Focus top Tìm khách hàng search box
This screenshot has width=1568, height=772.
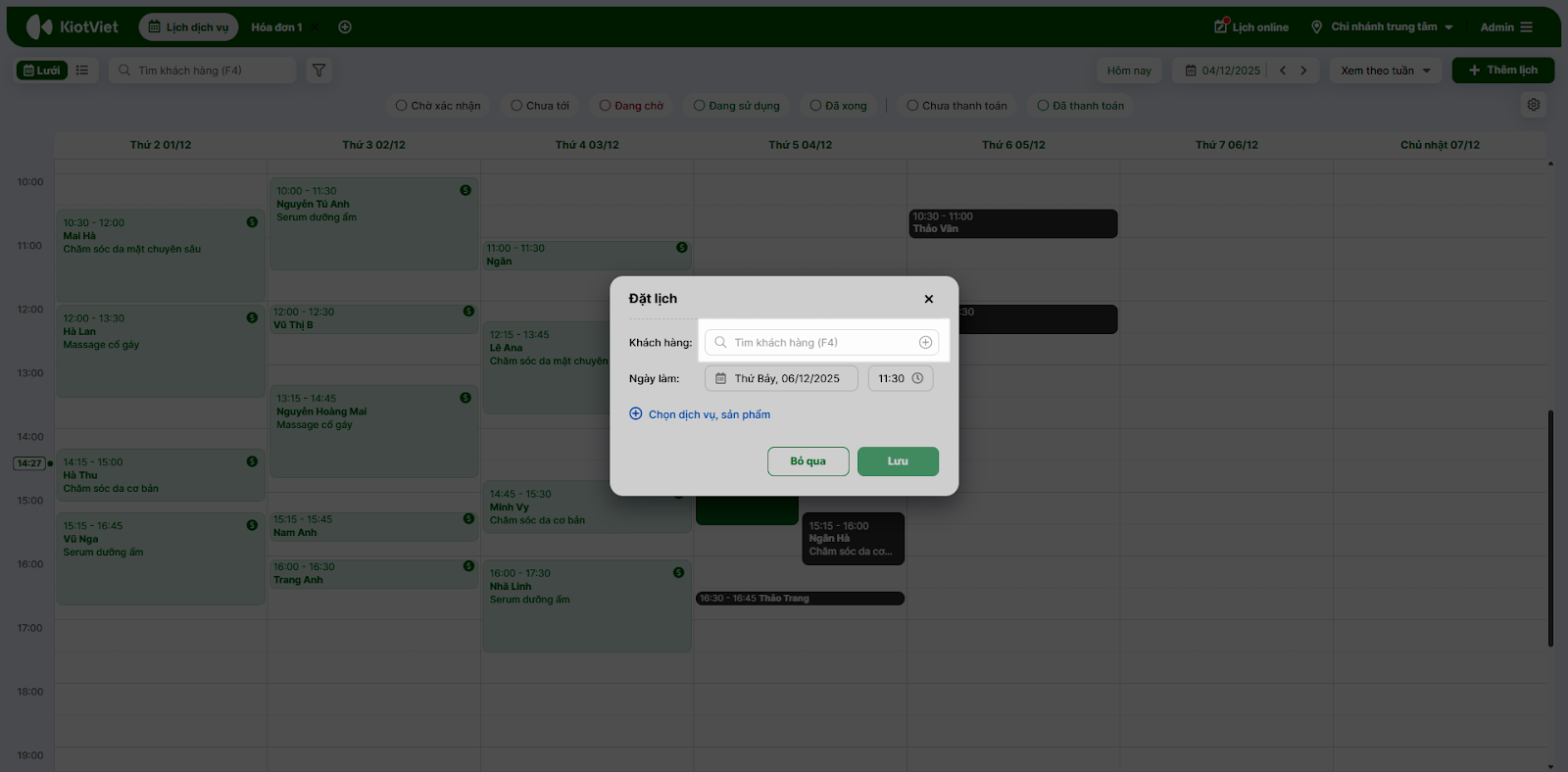click(202, 71)
